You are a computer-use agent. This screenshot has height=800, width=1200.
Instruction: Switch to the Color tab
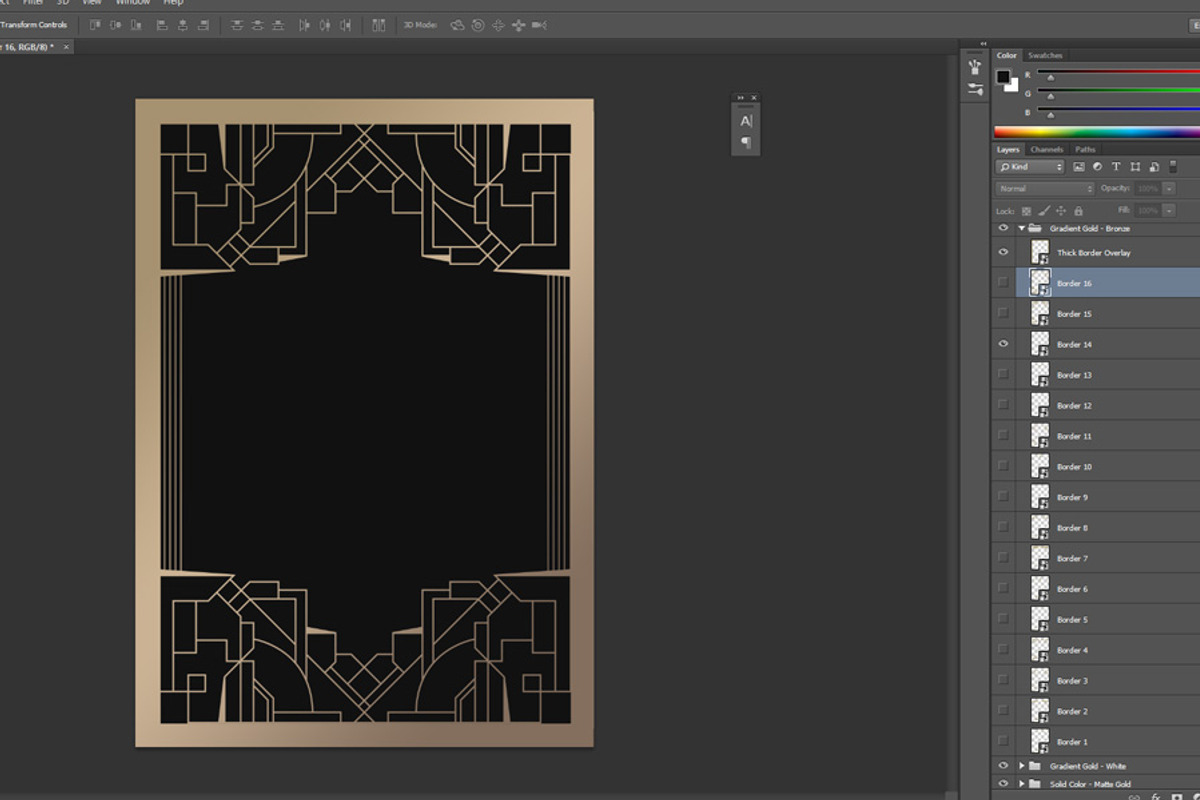coord(1007,55)
